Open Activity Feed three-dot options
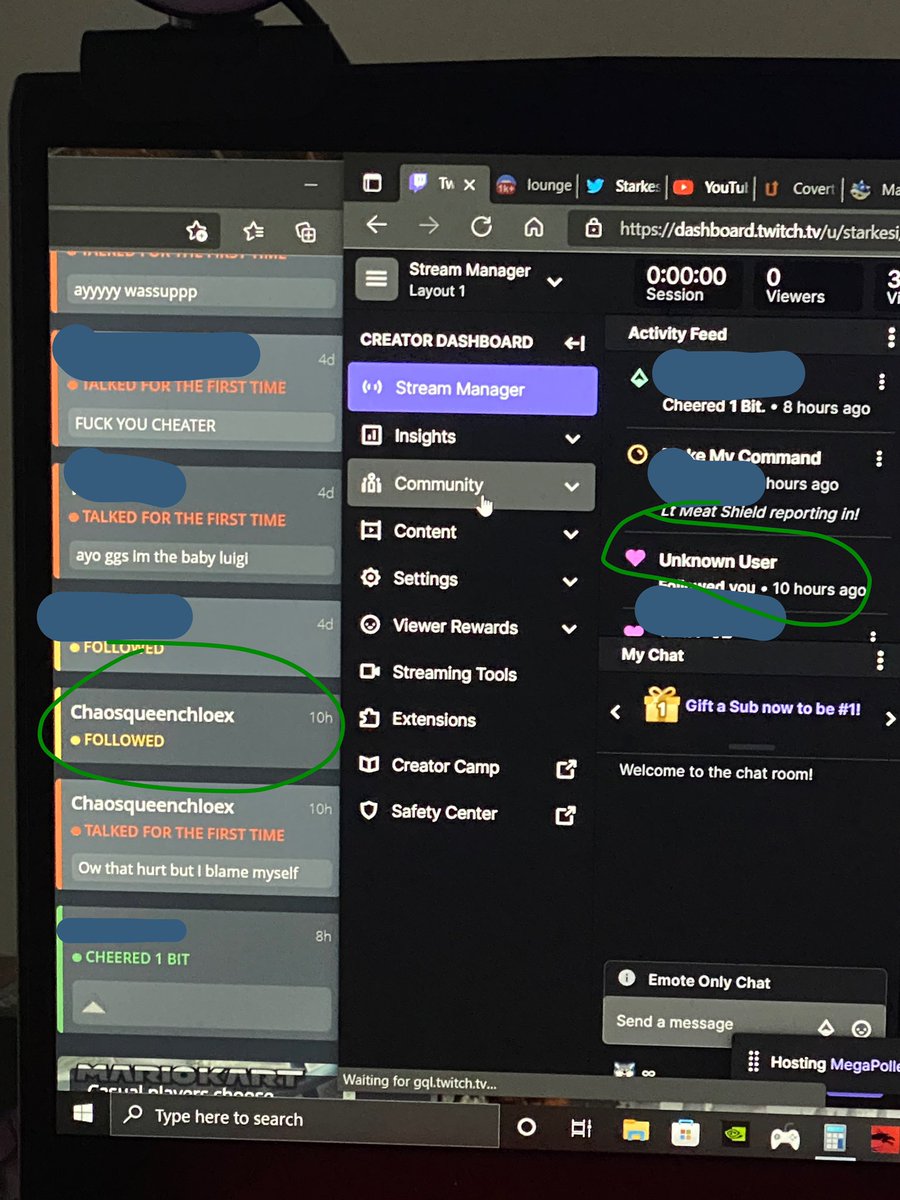This screenshot has width=900, height=1200. (x=891, y=337)
